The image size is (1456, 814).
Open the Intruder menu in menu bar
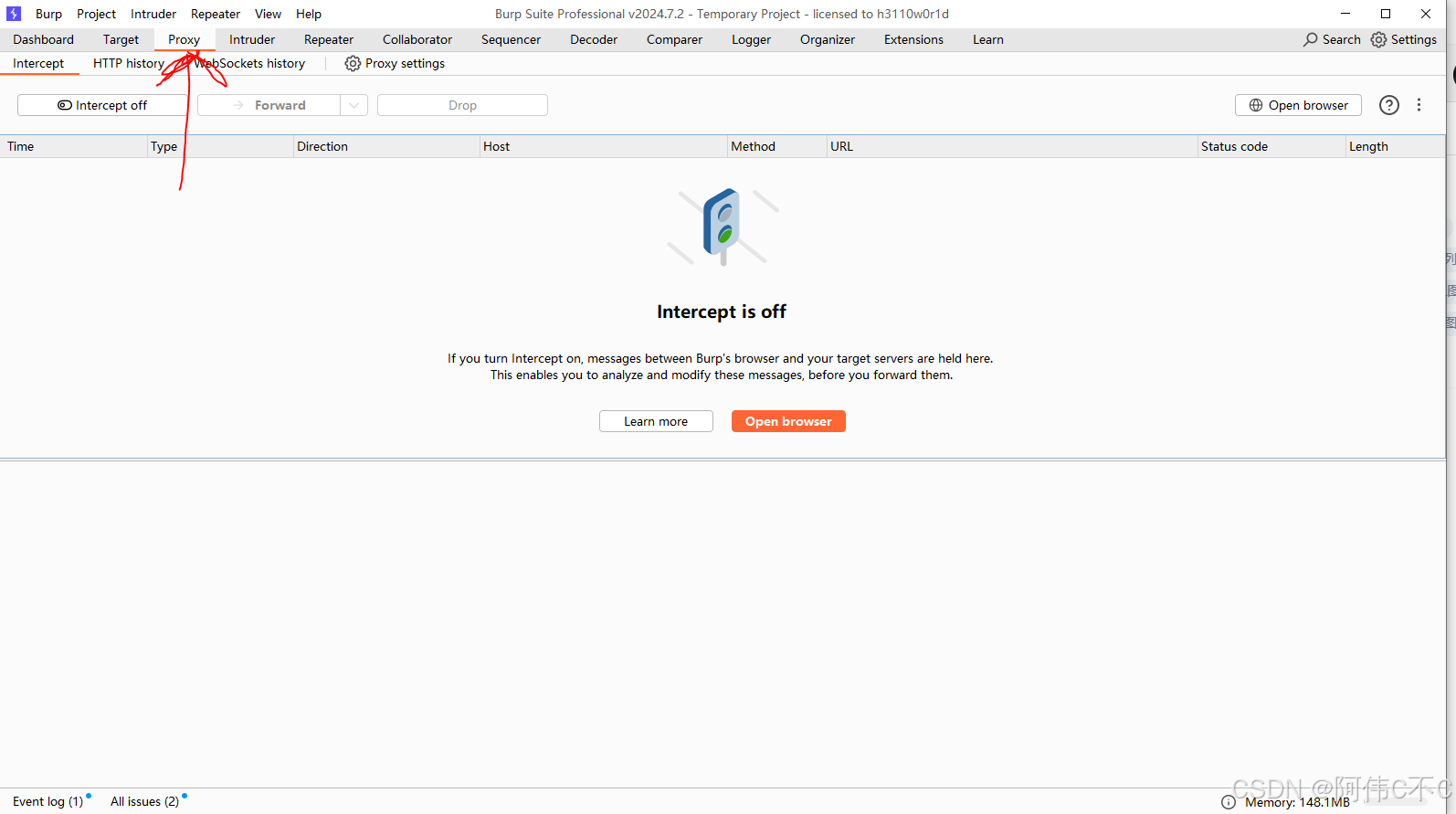click(153, 14)
